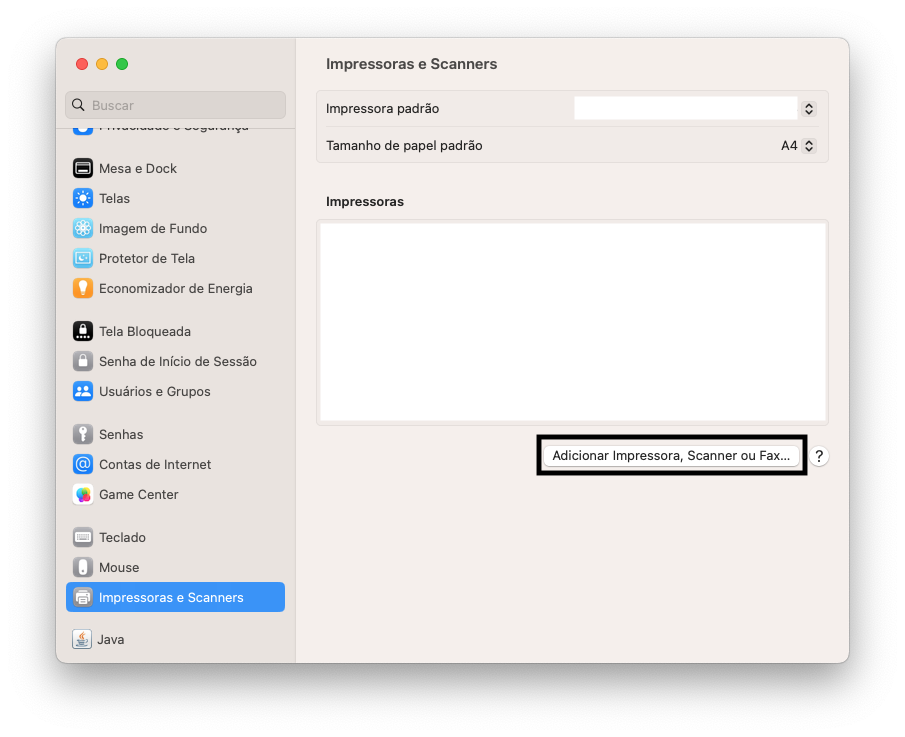Maximize window with green button
The width and height of the screenshot is (905, 737).
click(122, 64)
